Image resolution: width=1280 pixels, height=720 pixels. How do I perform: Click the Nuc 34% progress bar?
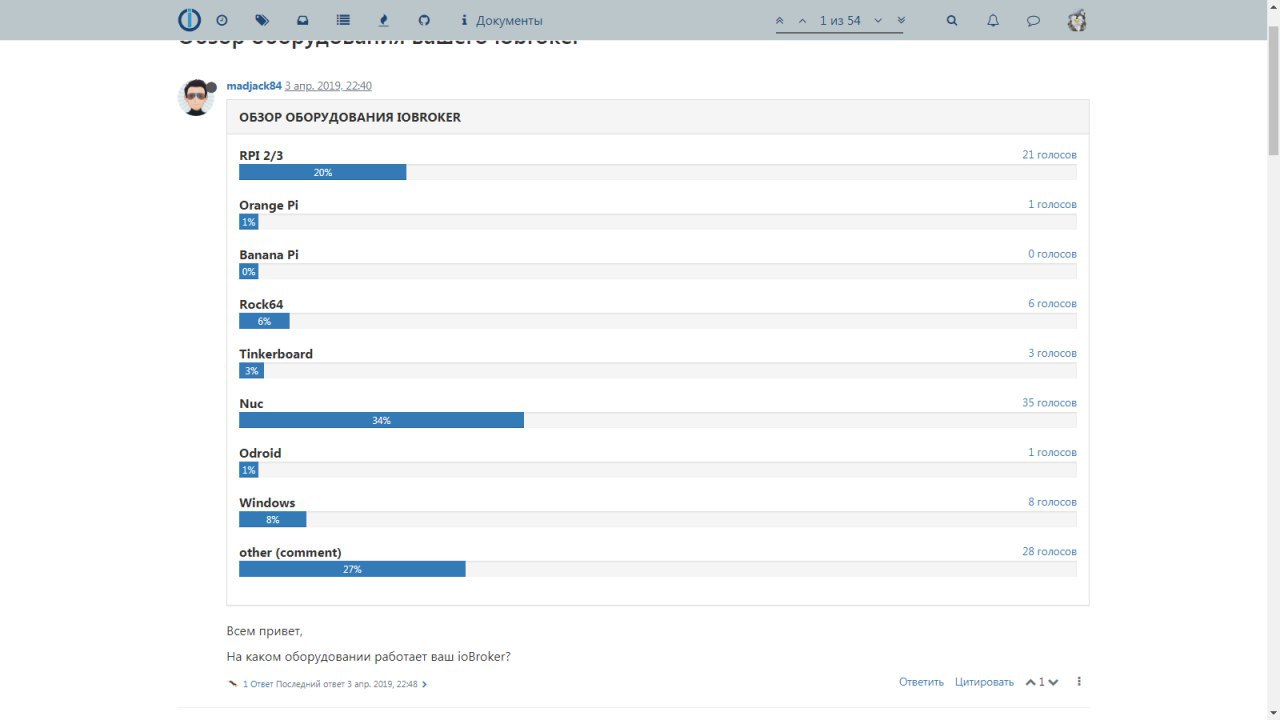(x=381, y=420)
